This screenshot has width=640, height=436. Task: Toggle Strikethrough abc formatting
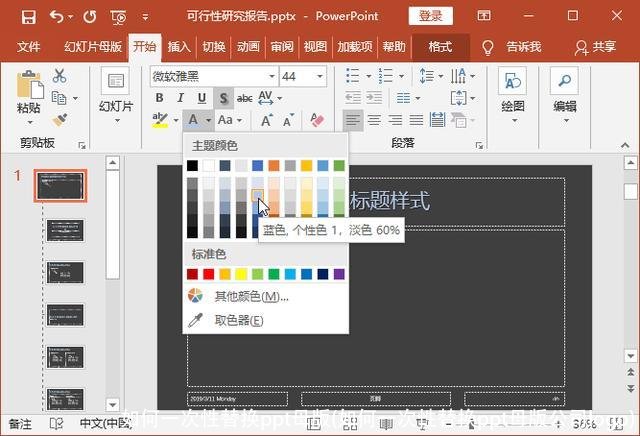244,98
